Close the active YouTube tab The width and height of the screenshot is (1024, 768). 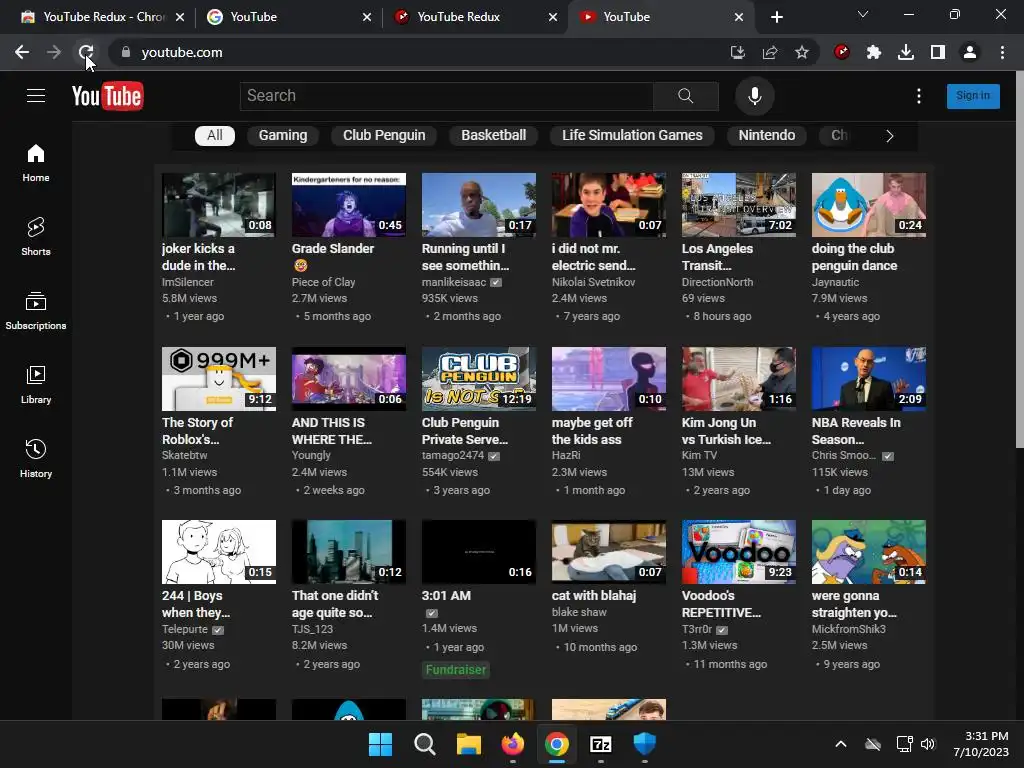(739, 17)
